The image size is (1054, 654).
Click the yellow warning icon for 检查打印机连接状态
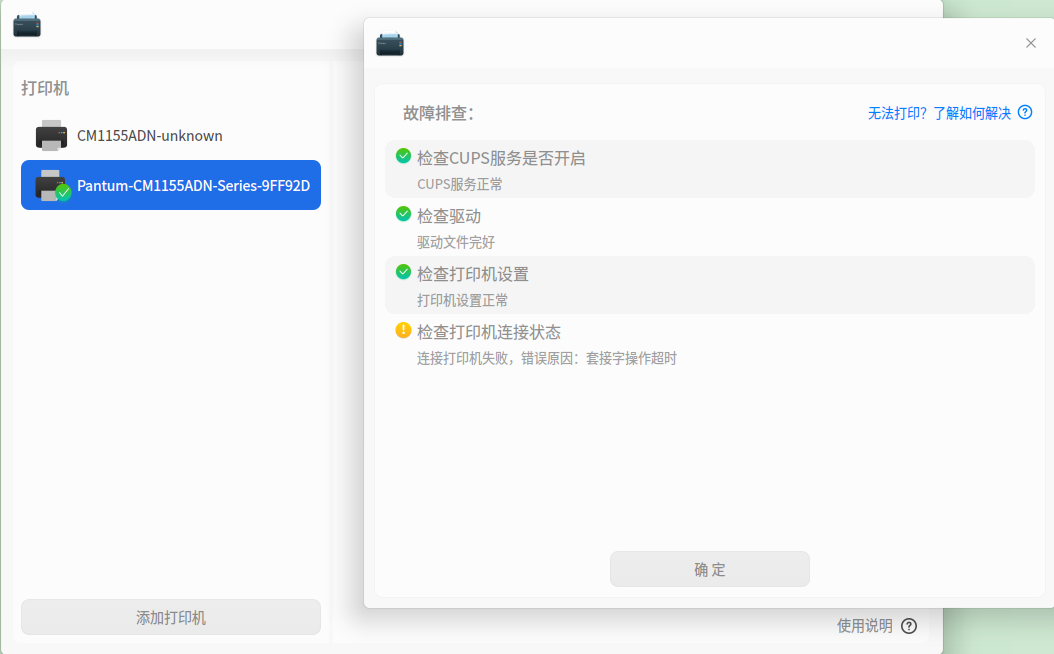[403, 330]
